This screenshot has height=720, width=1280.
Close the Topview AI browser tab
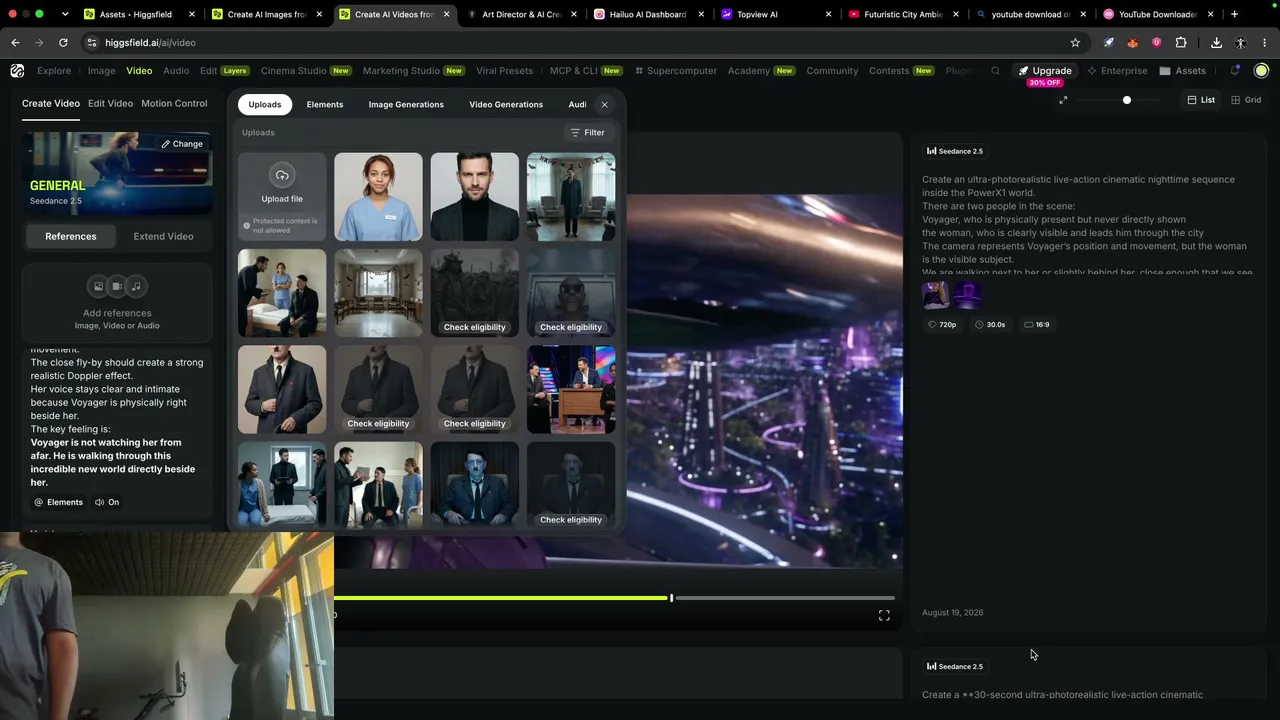tap(829, 14)
